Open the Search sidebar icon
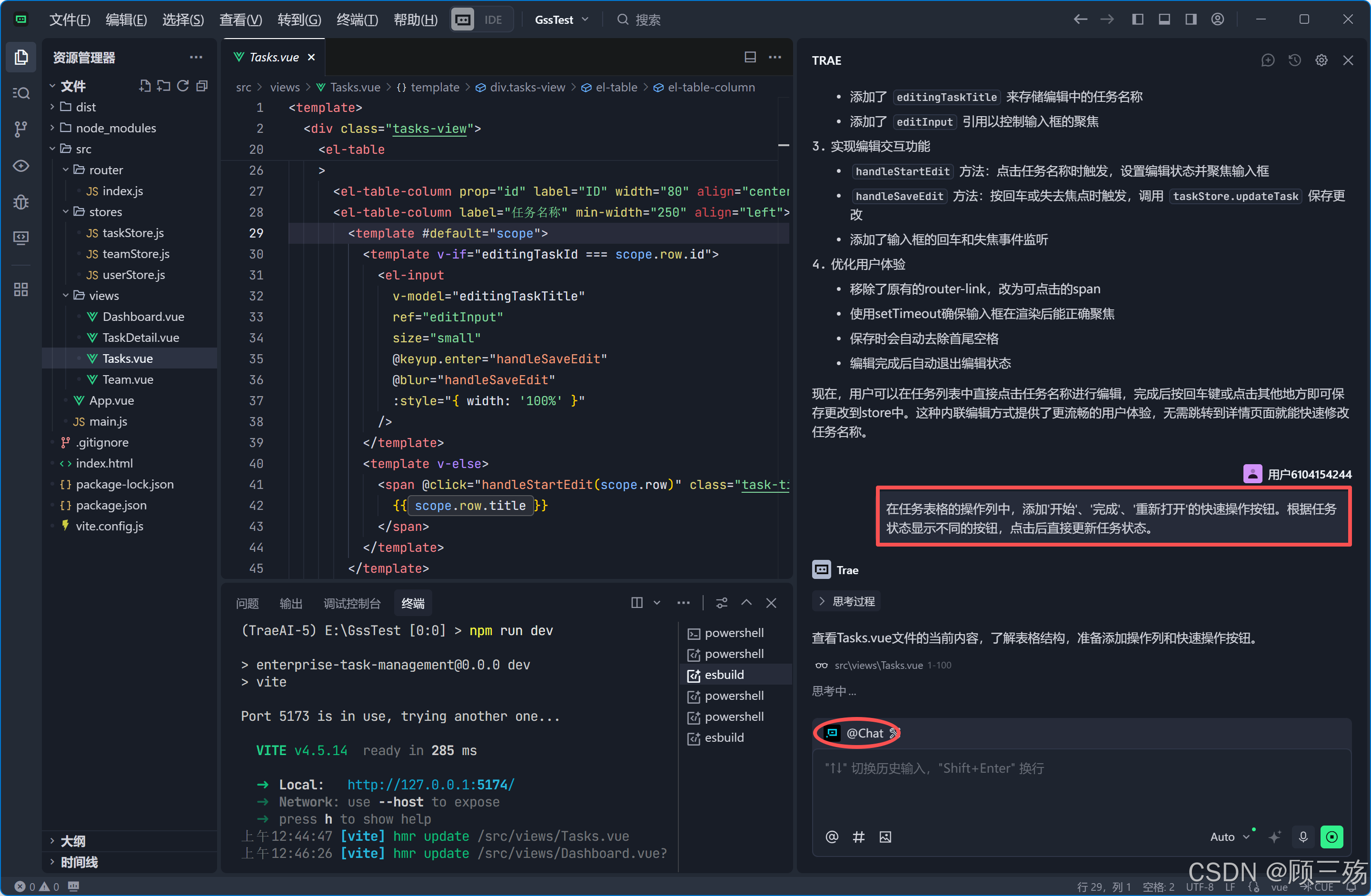1371x896 pixels. (21, 93)
